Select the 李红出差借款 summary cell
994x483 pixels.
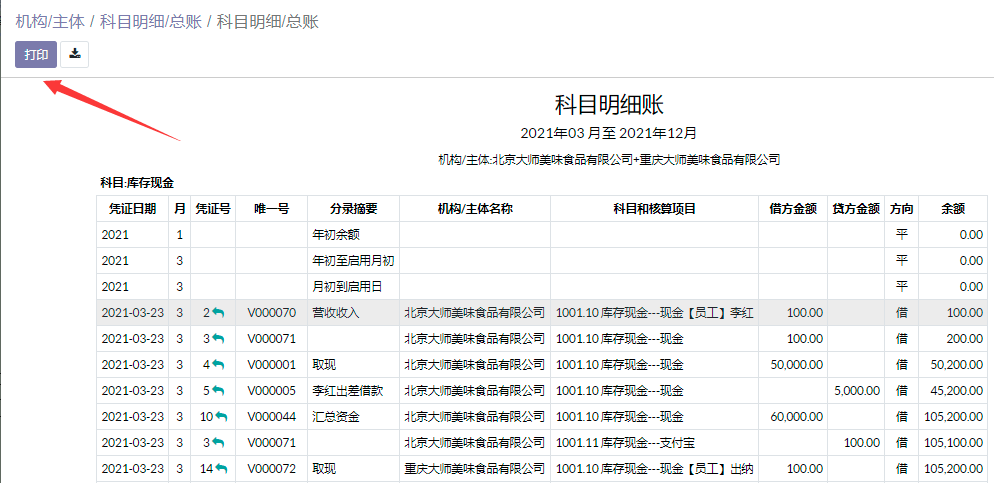(354, 390)
